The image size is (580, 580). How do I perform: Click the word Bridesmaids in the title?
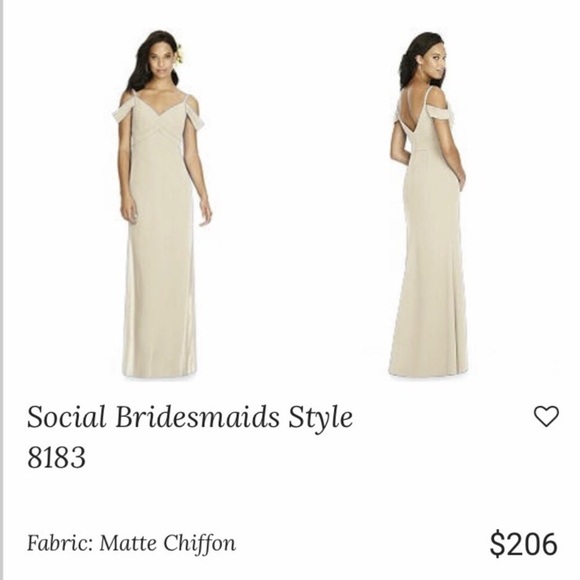point(197,417)
